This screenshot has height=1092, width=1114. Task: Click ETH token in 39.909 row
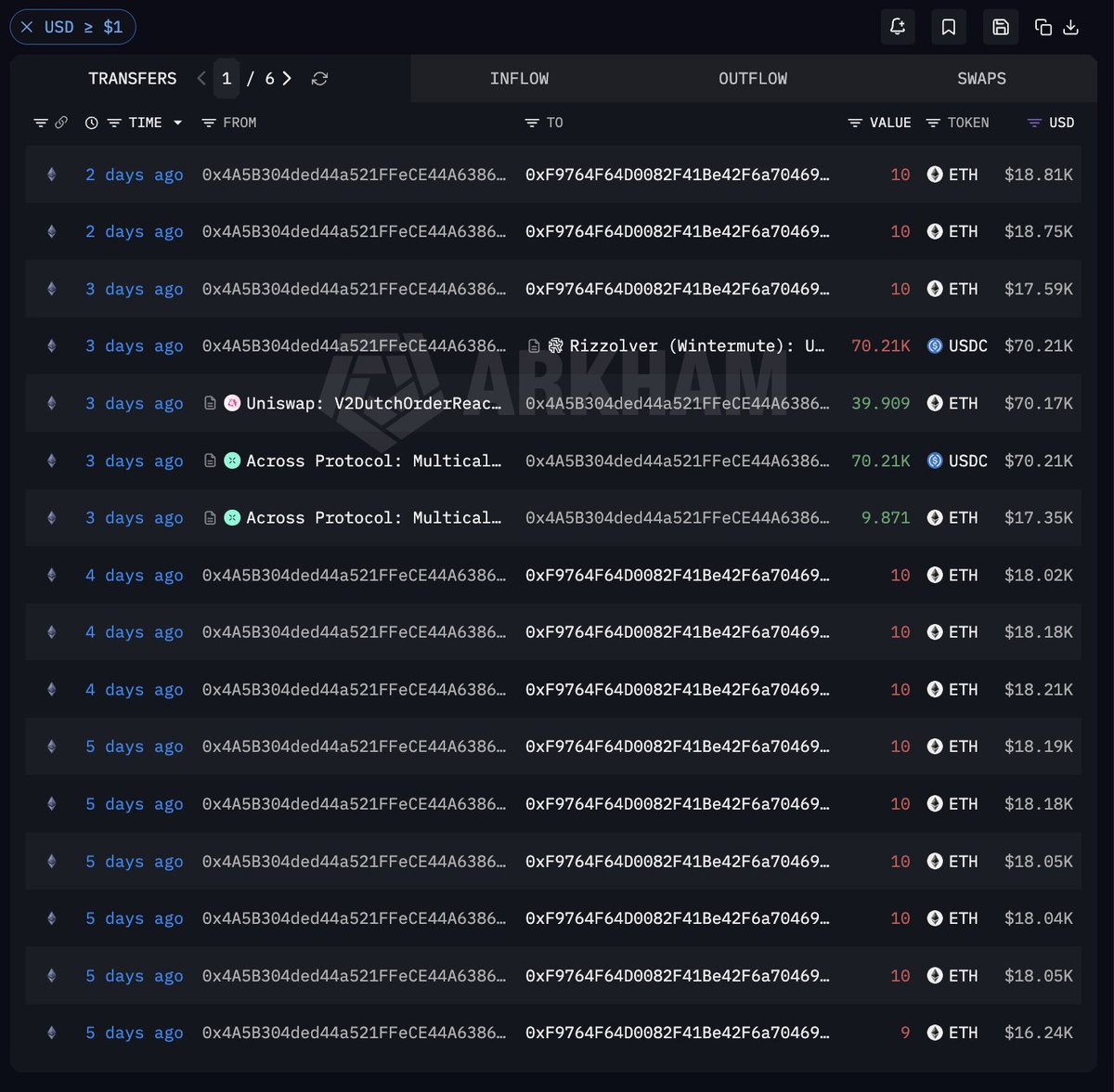tap(952, 404)
